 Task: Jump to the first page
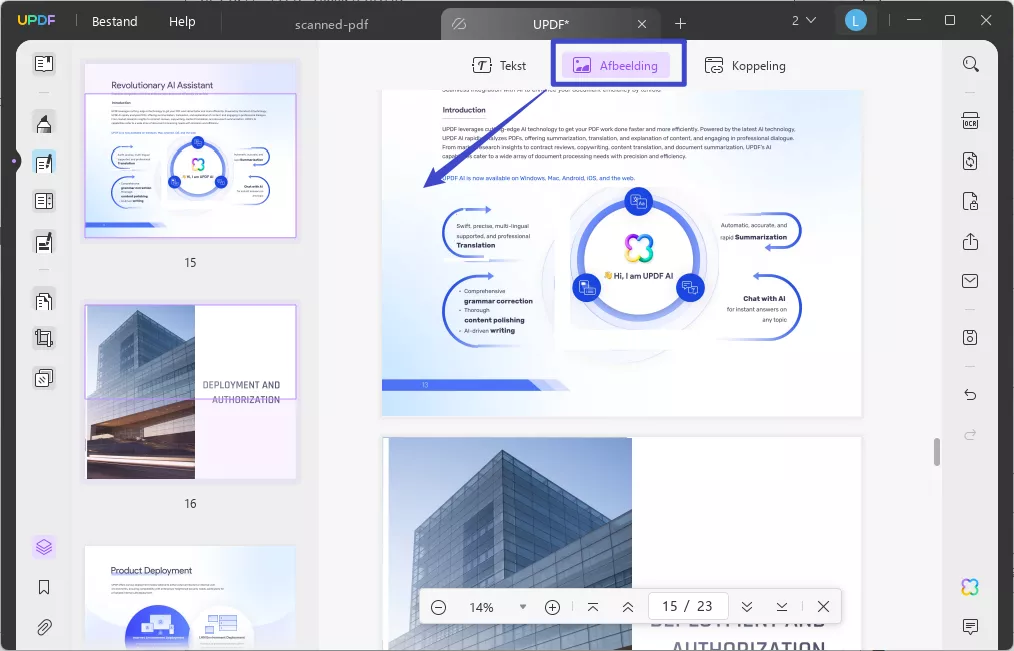click(592, 607)
